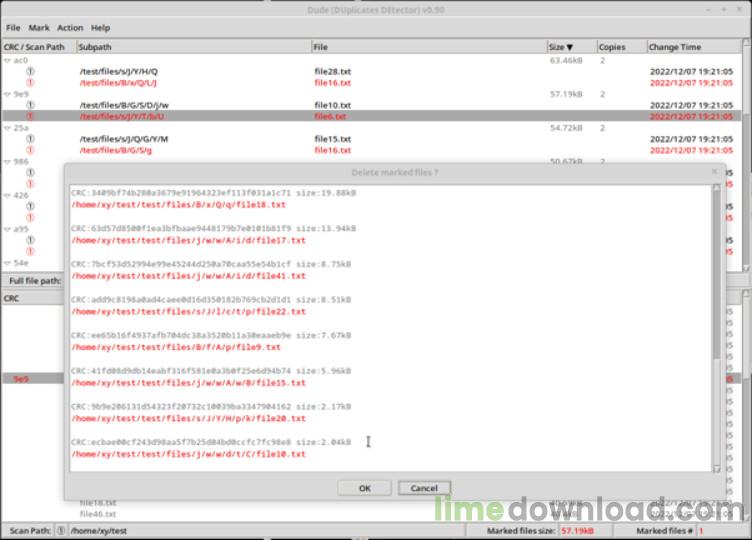Click the scan path icon on file10.txt row
This screenshot has height=540, width=752.
(30, 105)
